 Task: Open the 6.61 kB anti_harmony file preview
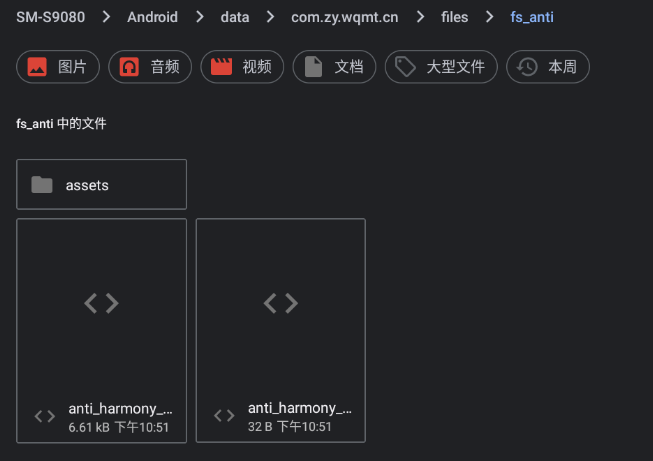click(x=102, y=303)
